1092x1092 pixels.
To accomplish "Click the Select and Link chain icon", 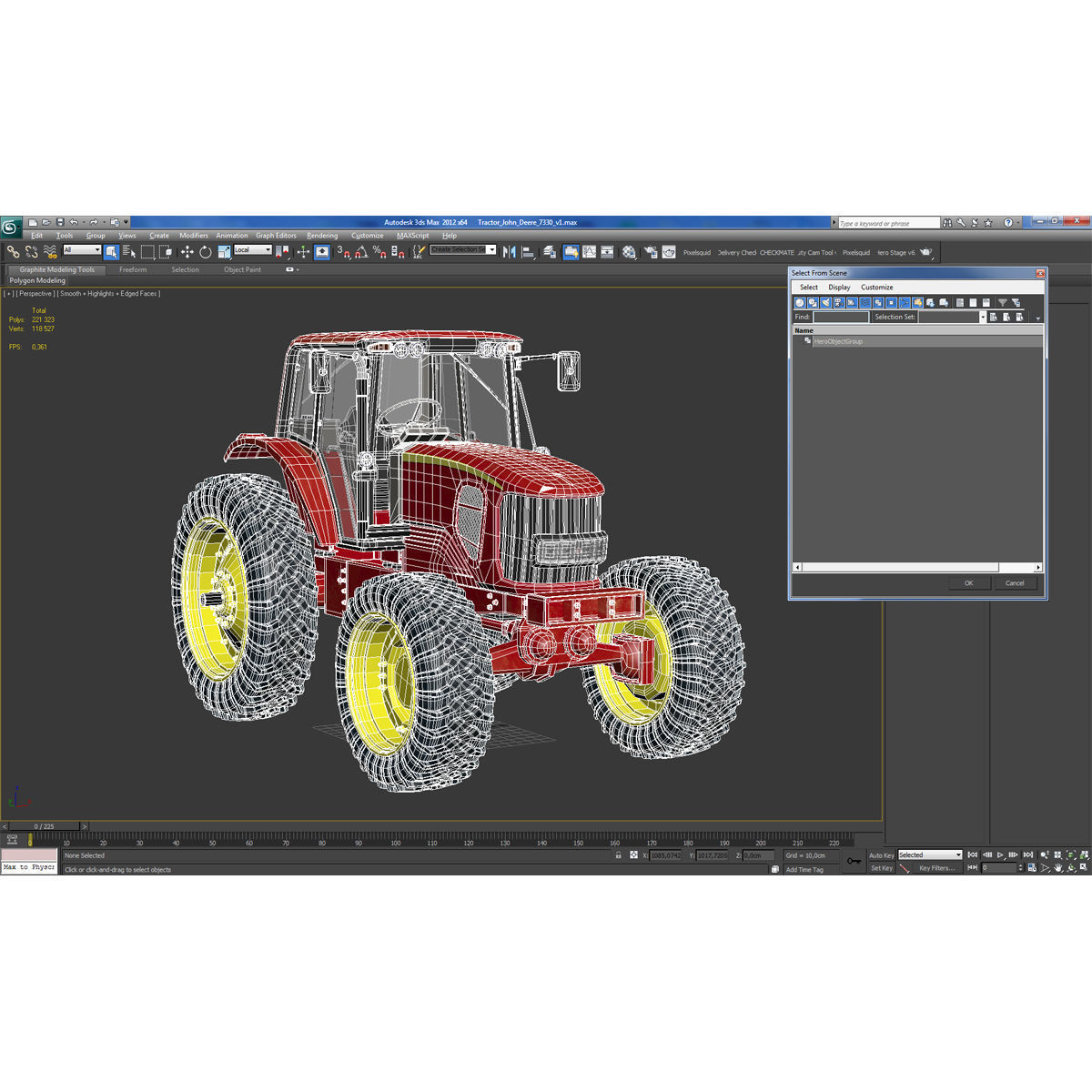I will click(x=13, y=252).
